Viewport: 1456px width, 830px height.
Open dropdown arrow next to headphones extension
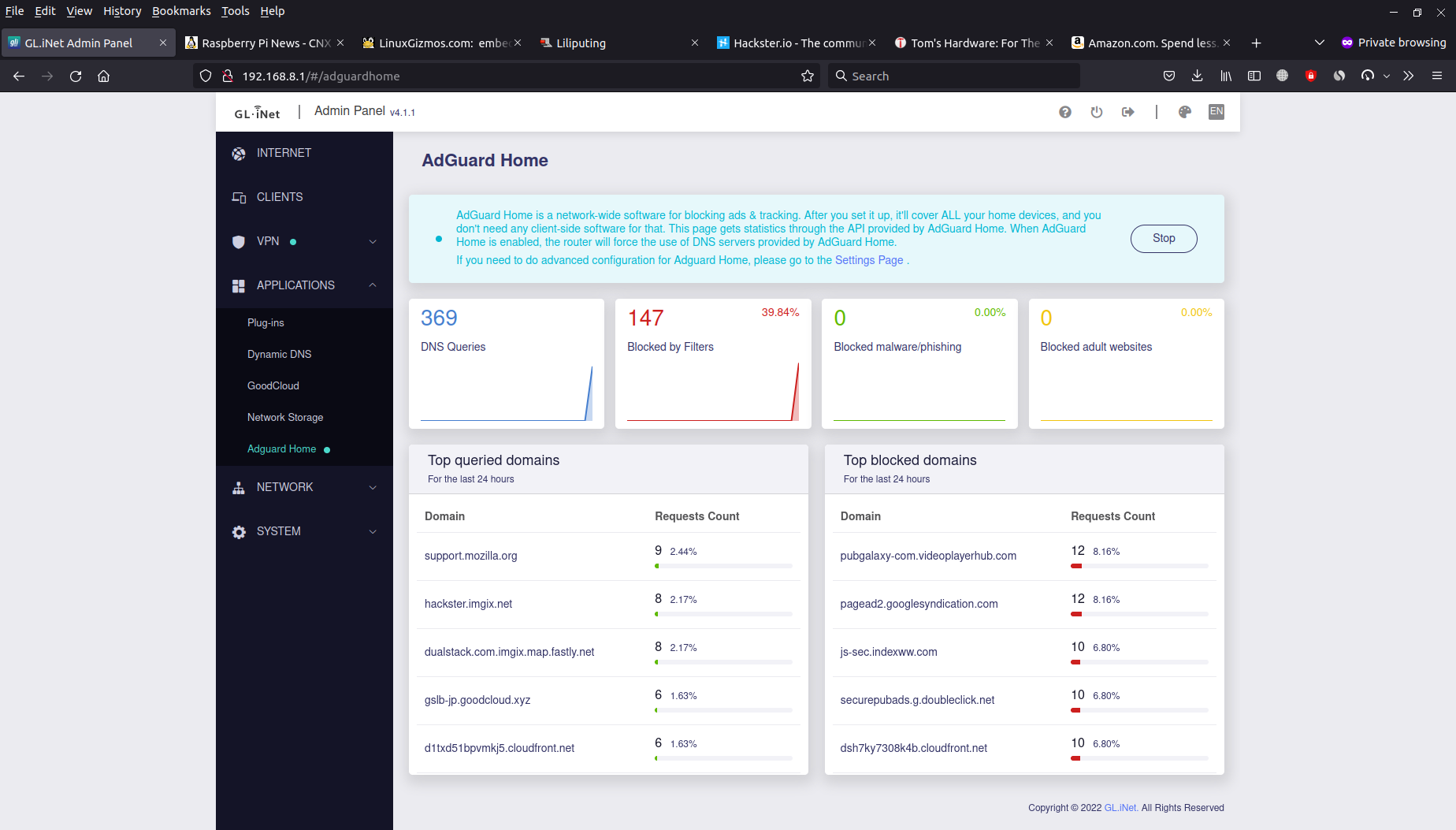1387,76
